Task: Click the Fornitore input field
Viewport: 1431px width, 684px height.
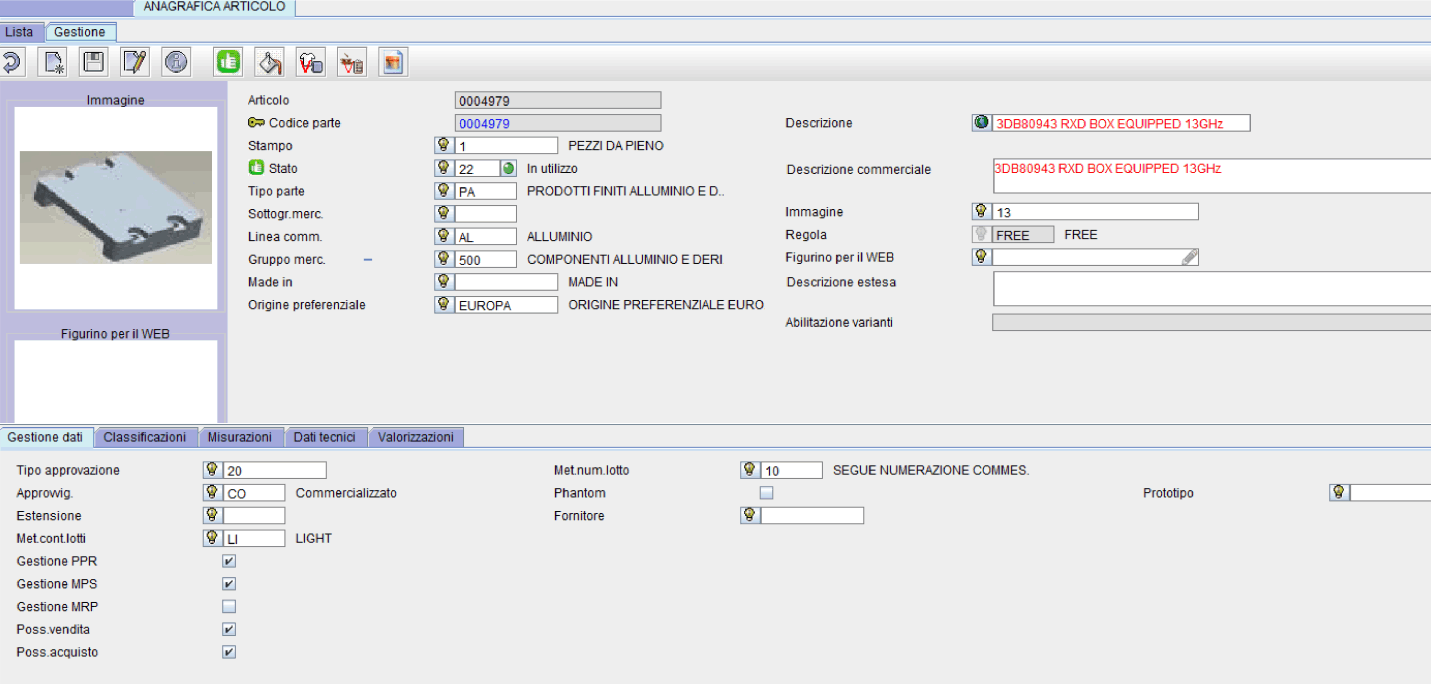Action: click(811, 516)
